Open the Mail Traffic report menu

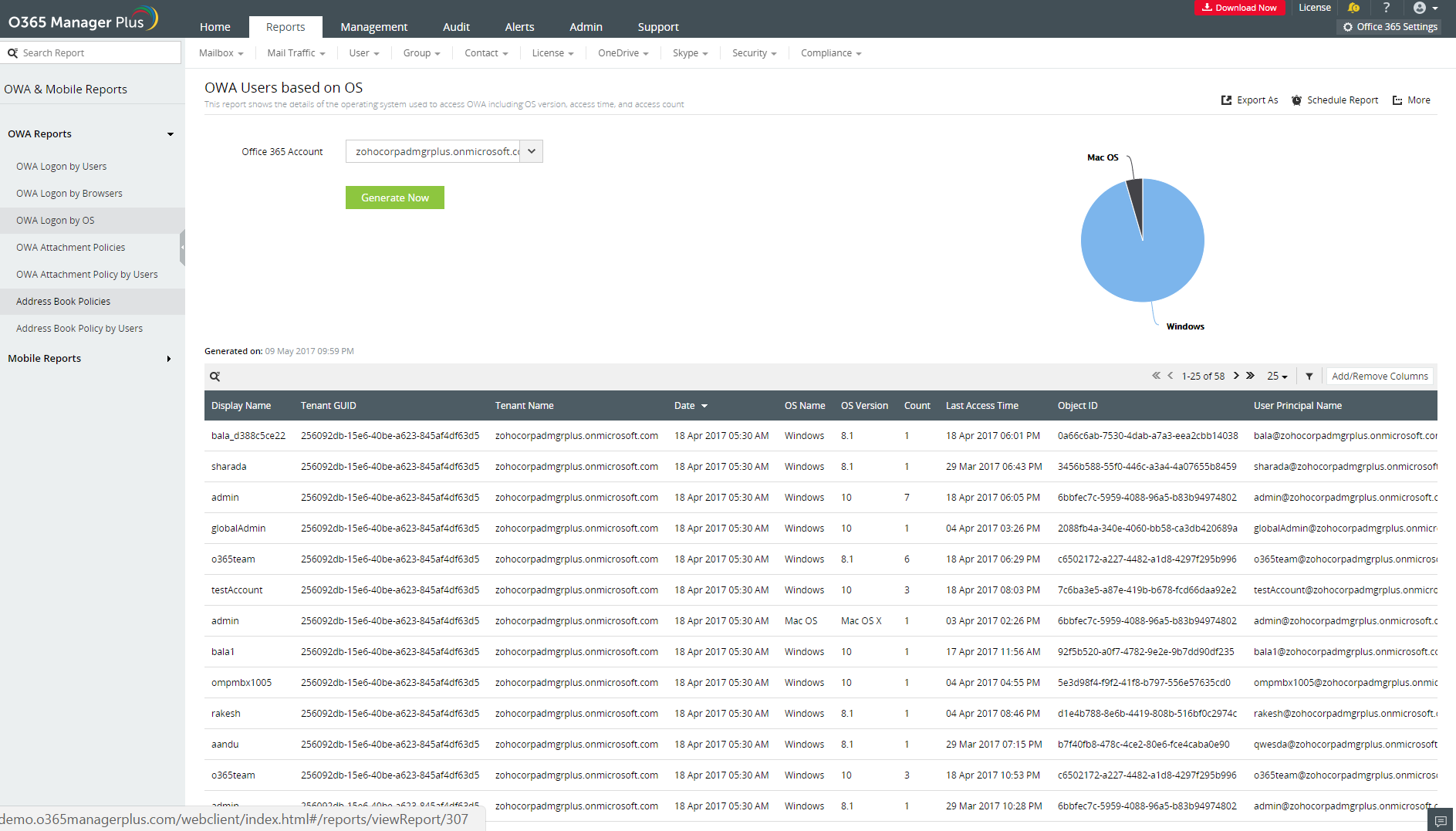296,53
